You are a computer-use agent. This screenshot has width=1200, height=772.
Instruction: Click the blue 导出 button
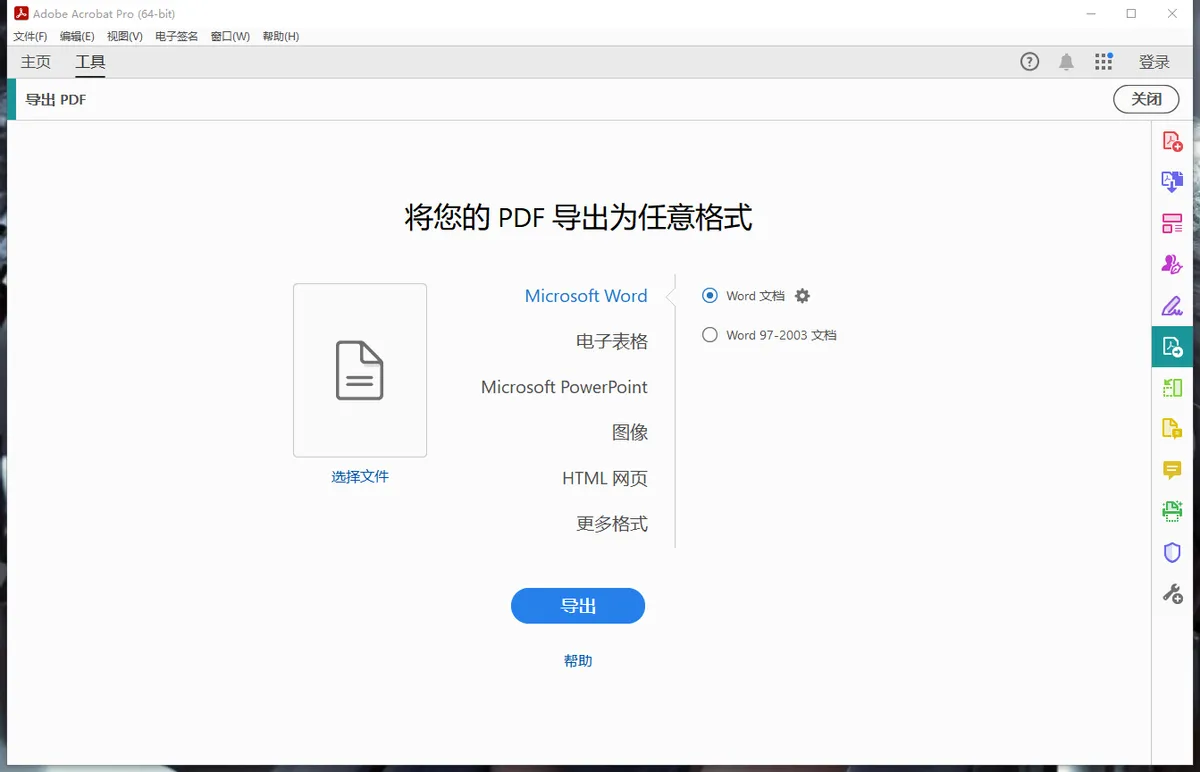[x=578, y=606]
